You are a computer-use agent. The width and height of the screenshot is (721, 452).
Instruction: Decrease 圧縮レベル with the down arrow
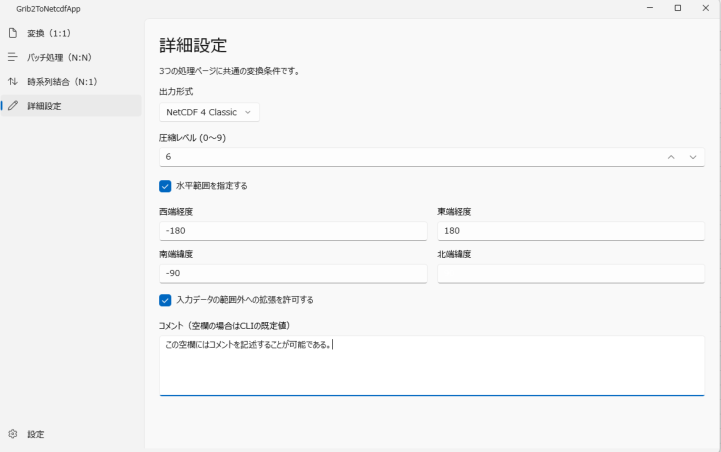pos(693,157)
